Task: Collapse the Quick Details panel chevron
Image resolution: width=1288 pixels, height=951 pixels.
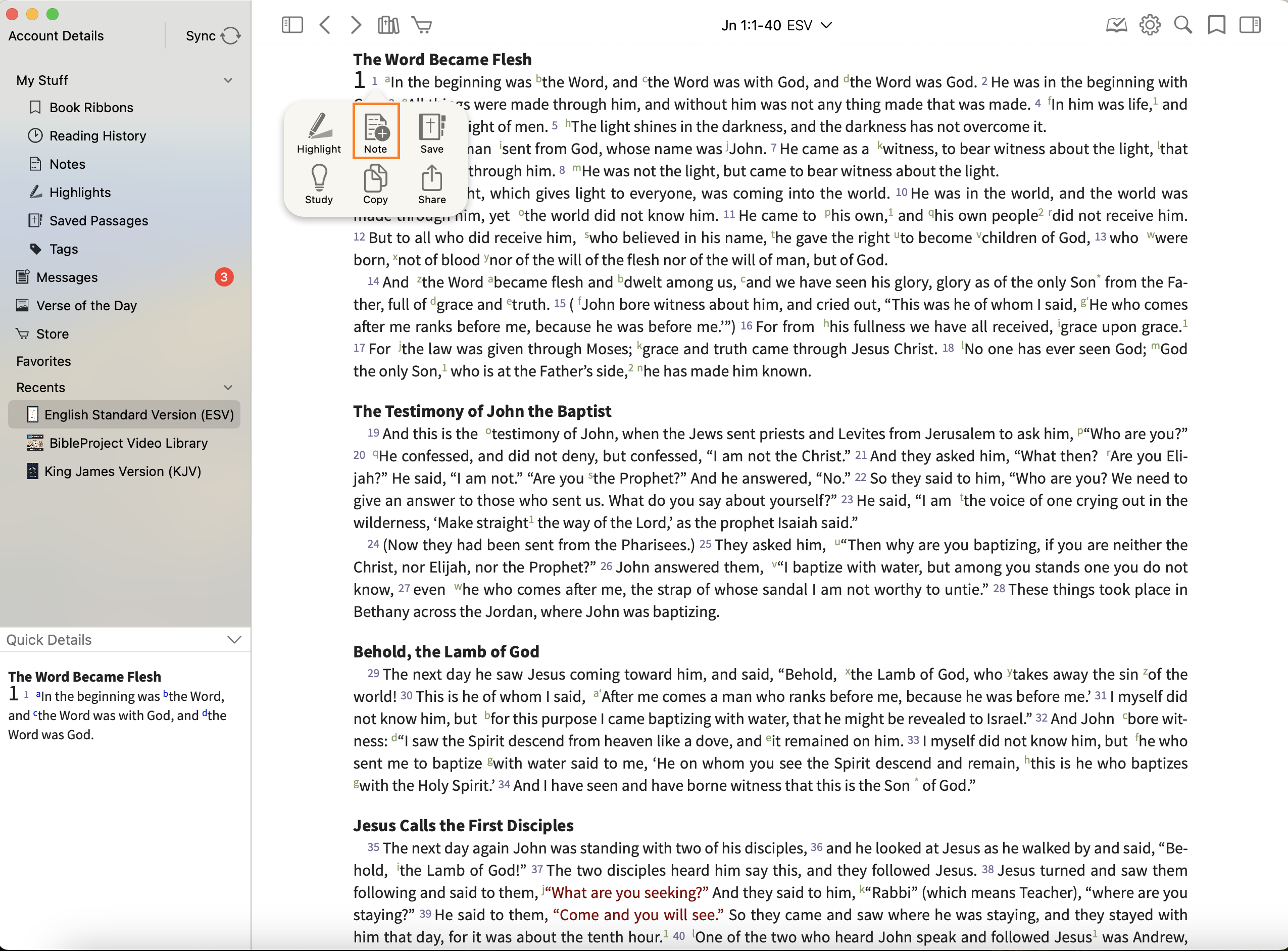Action: tap(234, 640)
